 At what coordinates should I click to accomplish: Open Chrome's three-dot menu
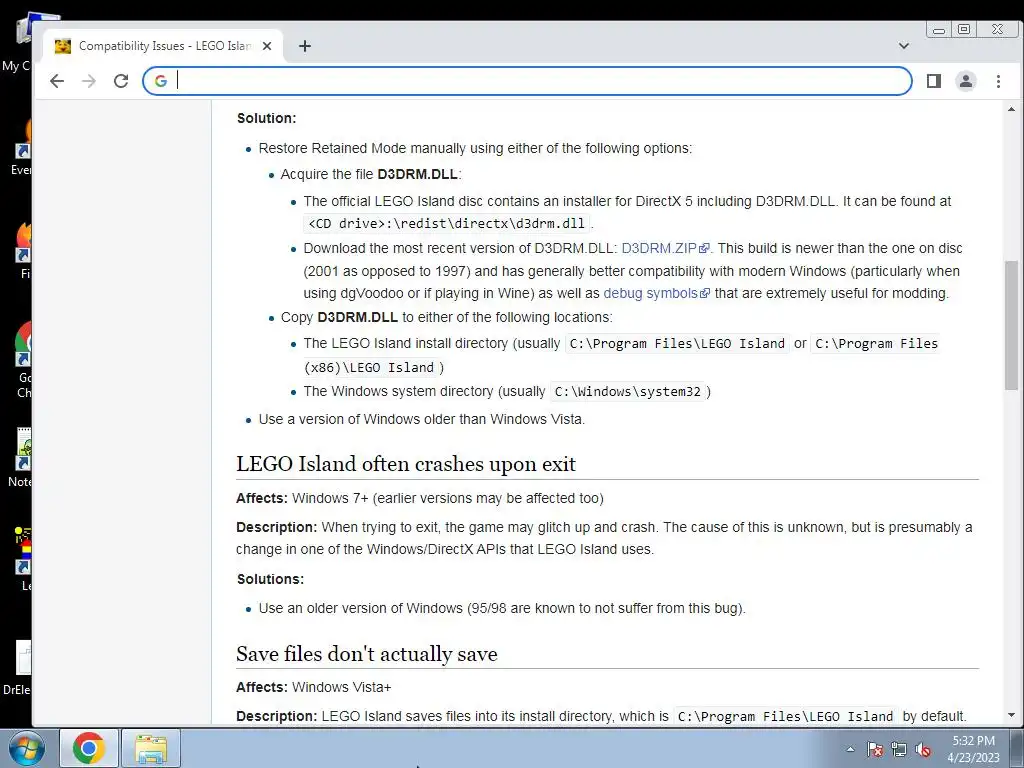pyautogui.click(x=998, y=81)
